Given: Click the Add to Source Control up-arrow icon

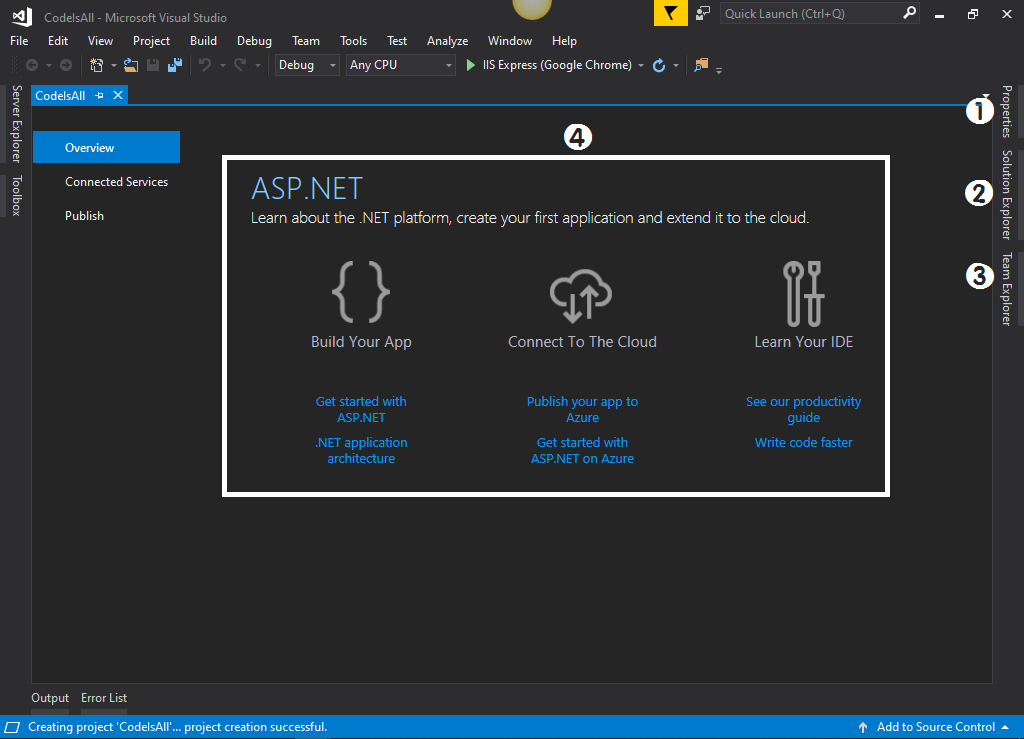Looking at the screenshot, I should pyautogui.click(x=863, y=727).
